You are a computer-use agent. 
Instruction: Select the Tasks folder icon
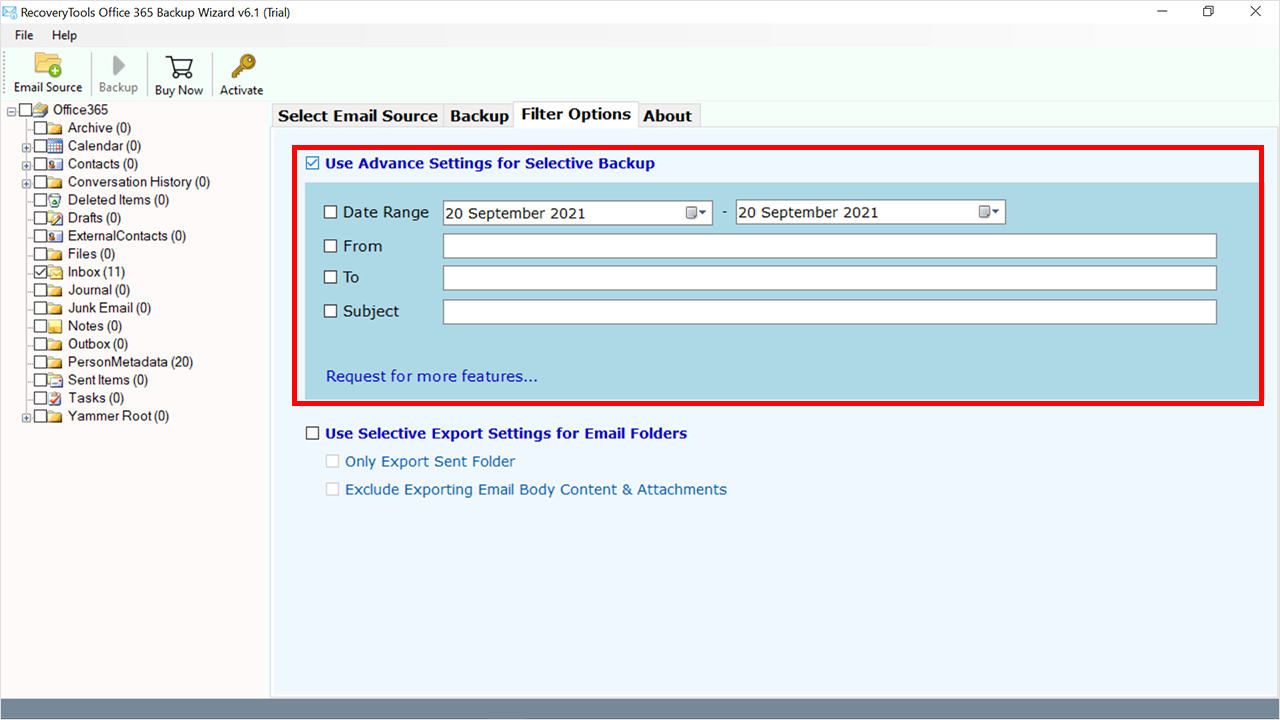point(56,398)
